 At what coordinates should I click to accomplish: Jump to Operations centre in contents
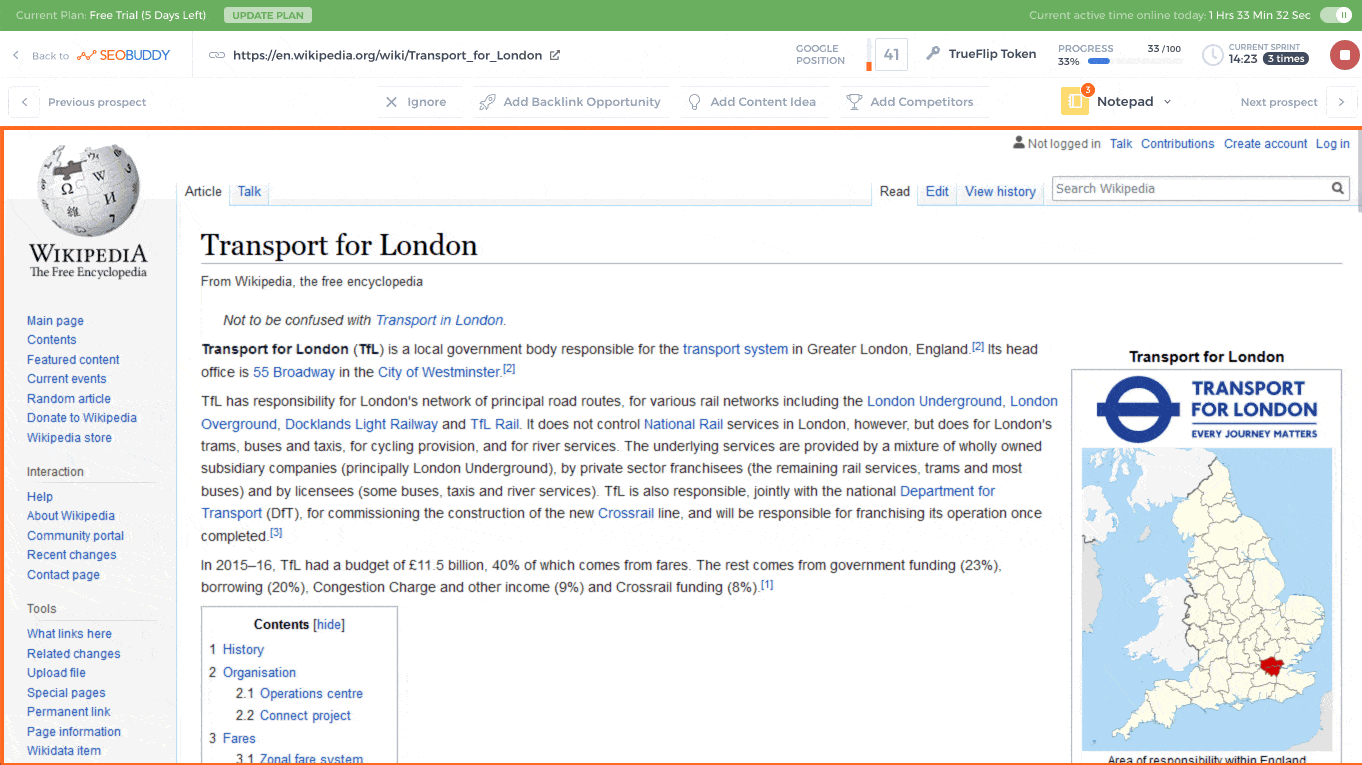(x=311, y=693)
